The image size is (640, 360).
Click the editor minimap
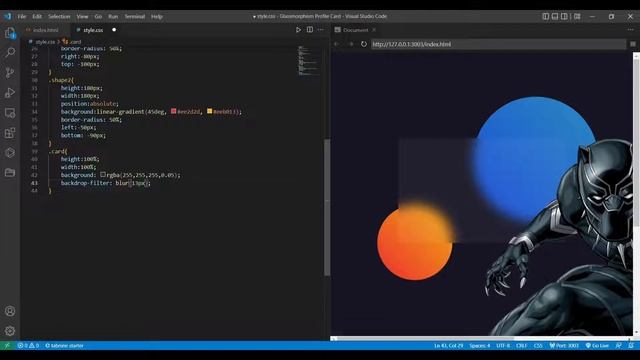pos(309,61)
